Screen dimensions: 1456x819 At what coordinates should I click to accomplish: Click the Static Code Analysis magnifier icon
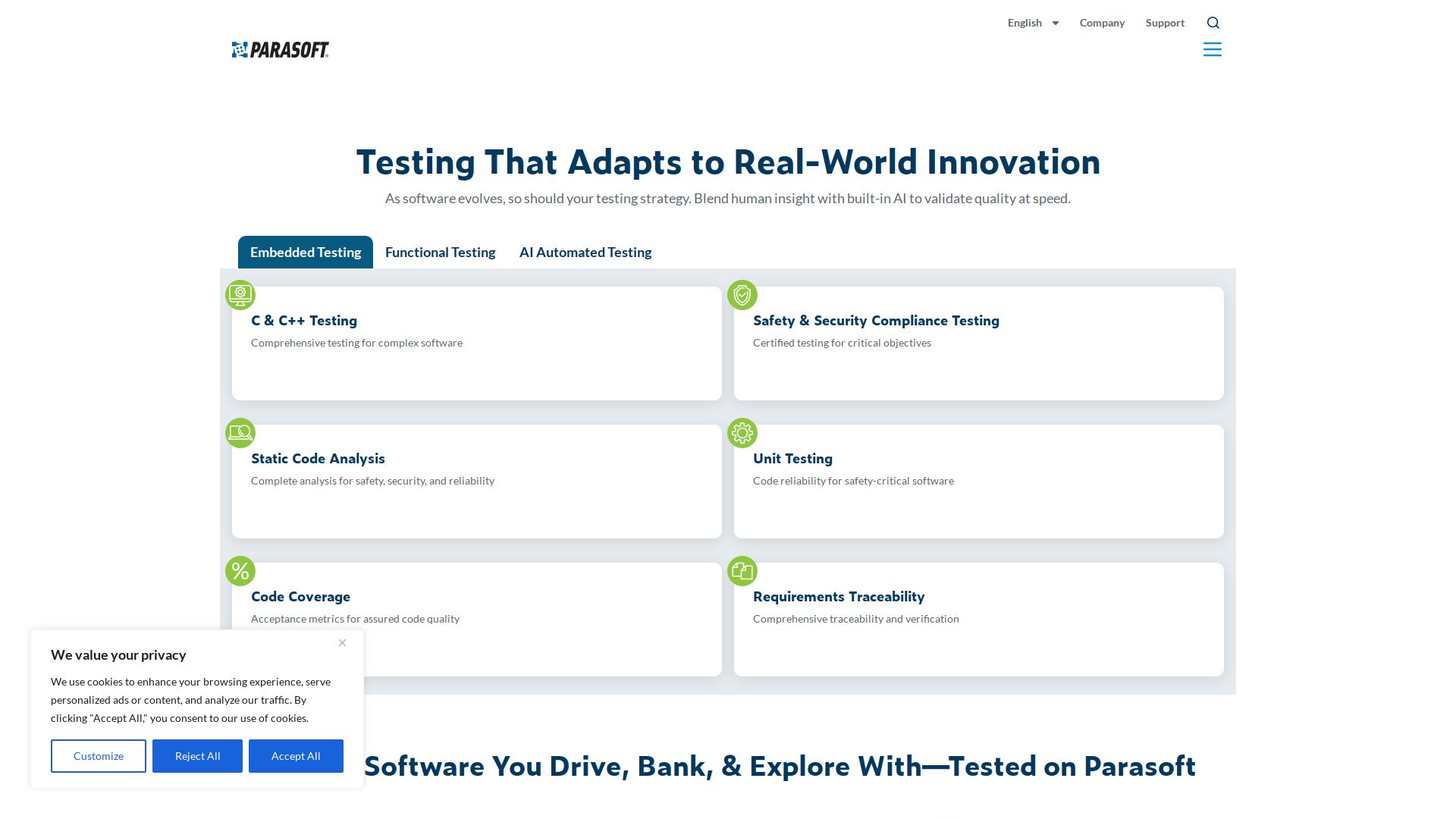(240, 433)
